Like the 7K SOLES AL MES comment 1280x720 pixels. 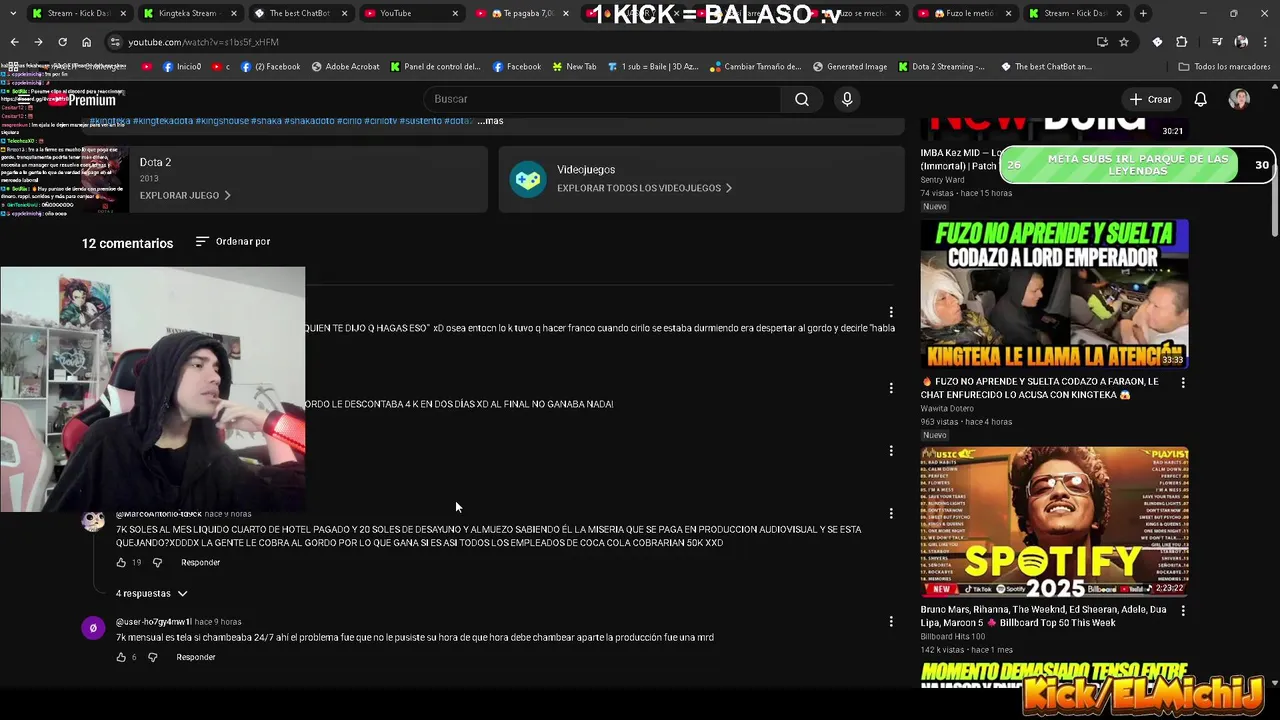(121, 563)
